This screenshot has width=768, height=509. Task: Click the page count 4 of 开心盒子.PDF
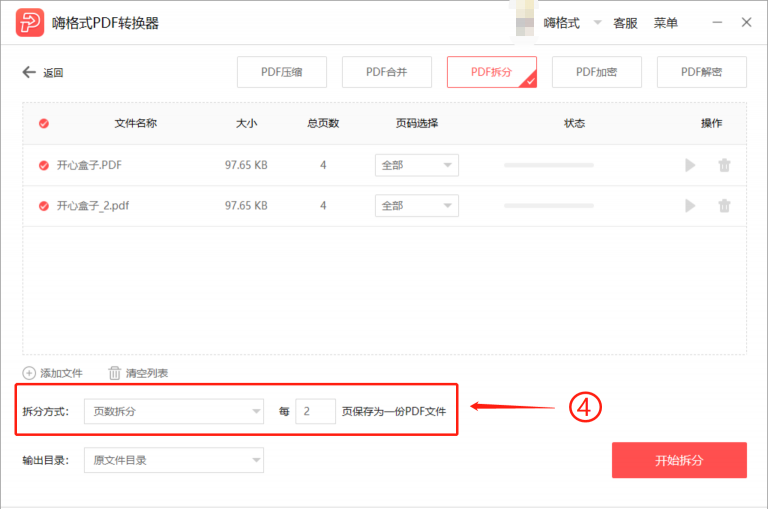pos(323,165)
